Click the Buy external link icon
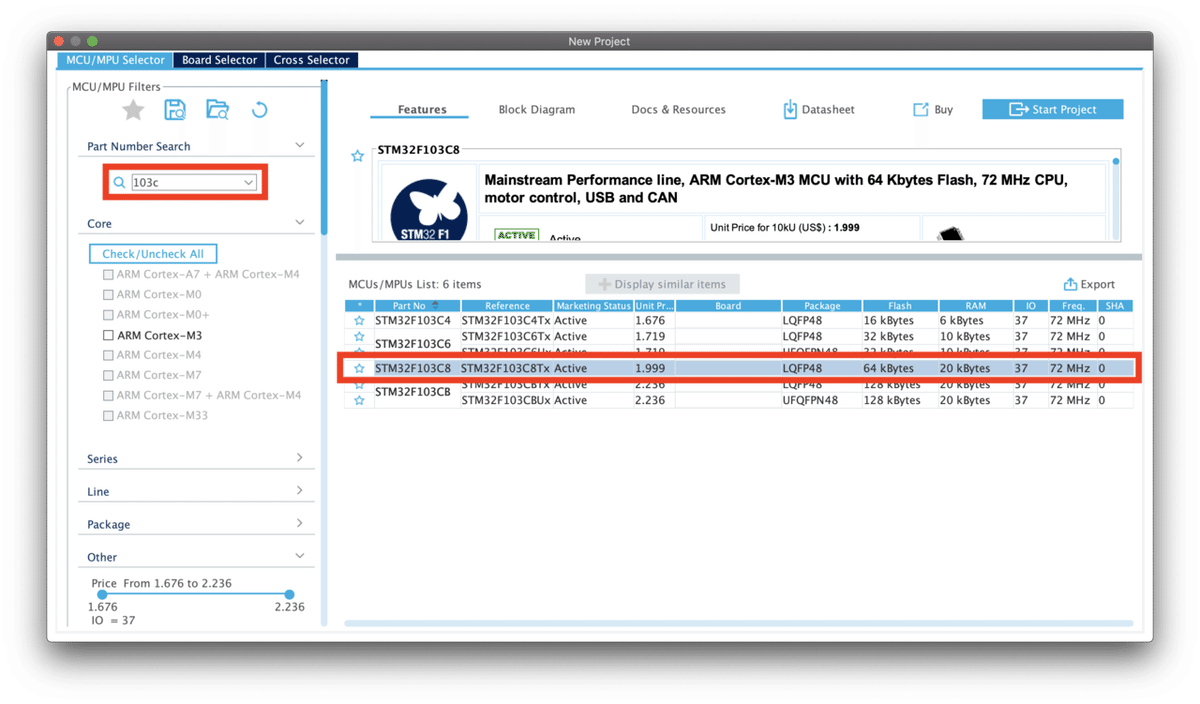Viewport: 1200px width, 704px height. [920, 109]
